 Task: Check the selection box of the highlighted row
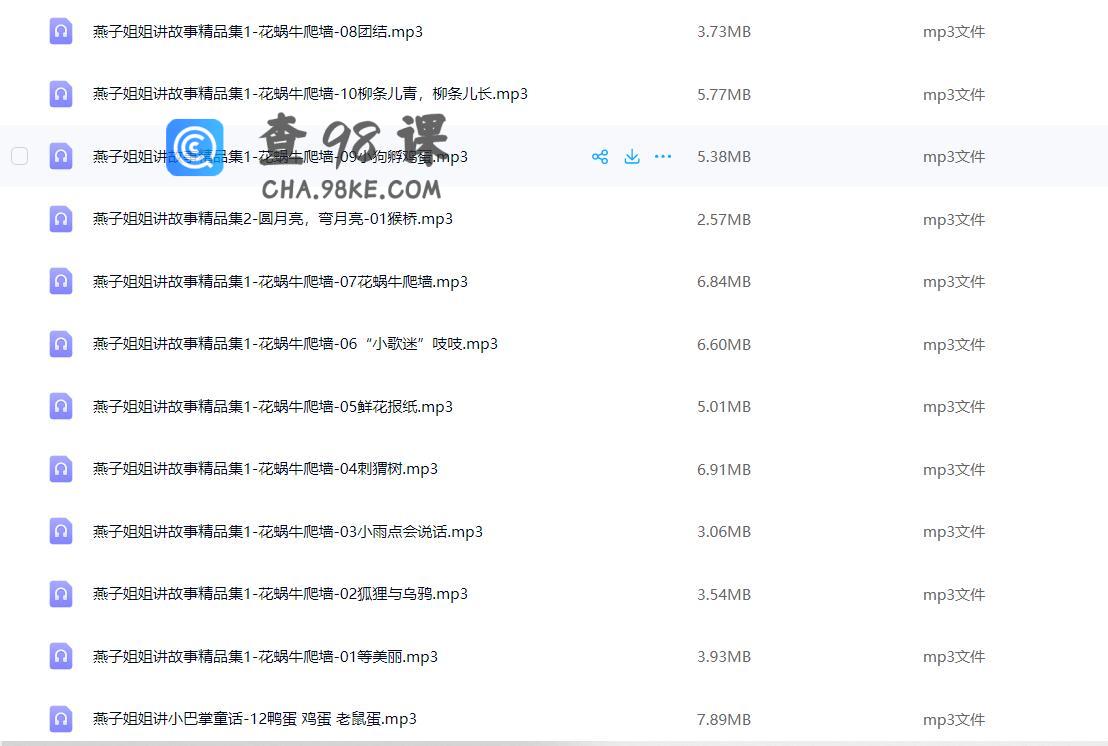pyautogui.click(x=19, y=156)
